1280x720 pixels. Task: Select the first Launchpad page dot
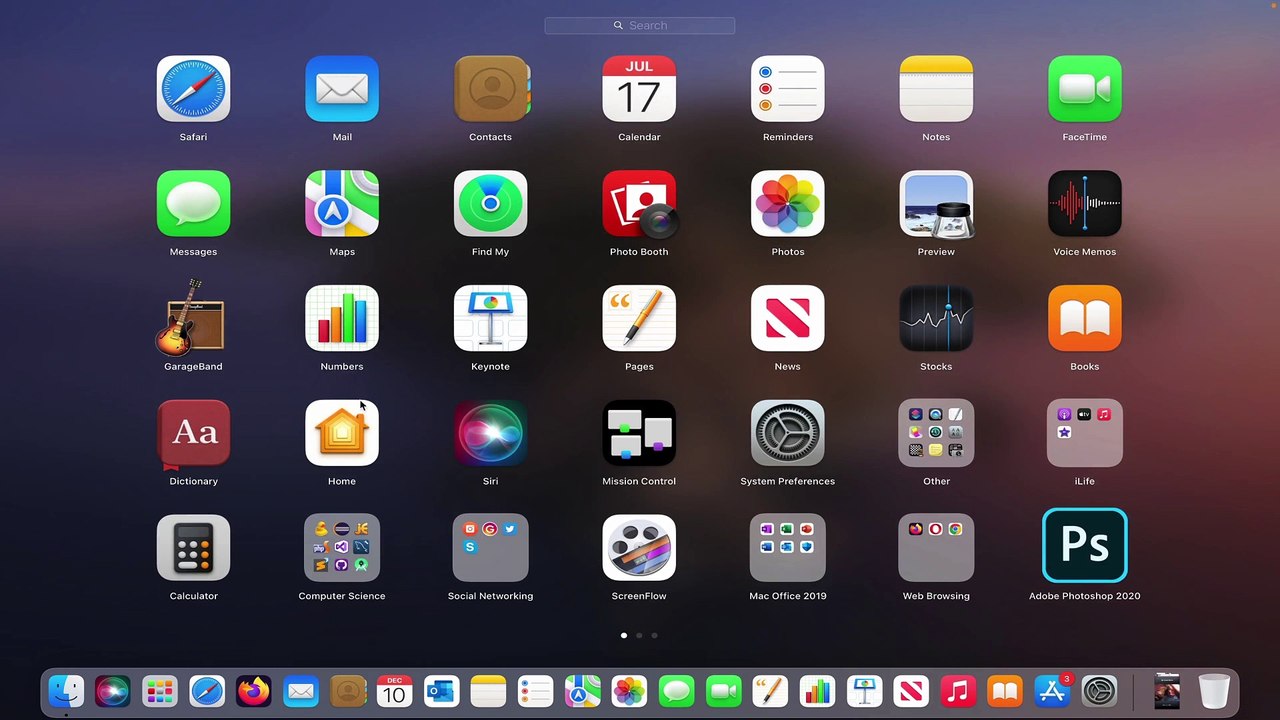pos(624,635)
